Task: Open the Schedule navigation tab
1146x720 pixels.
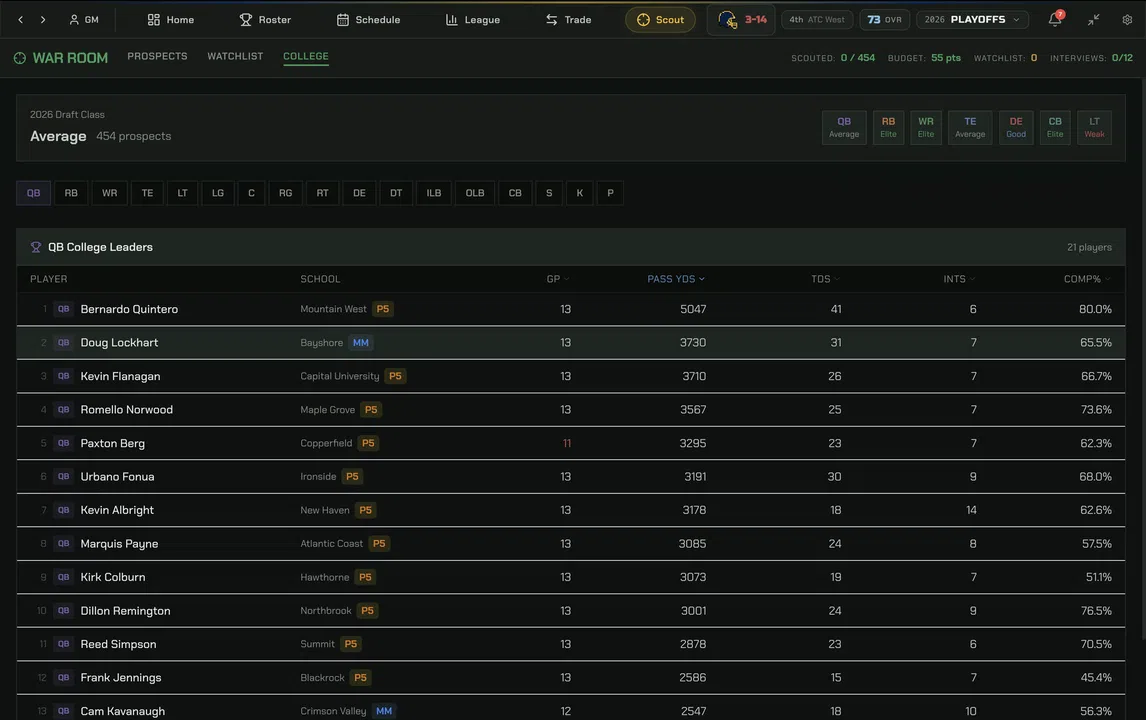Action: click(x=368, y=20)
